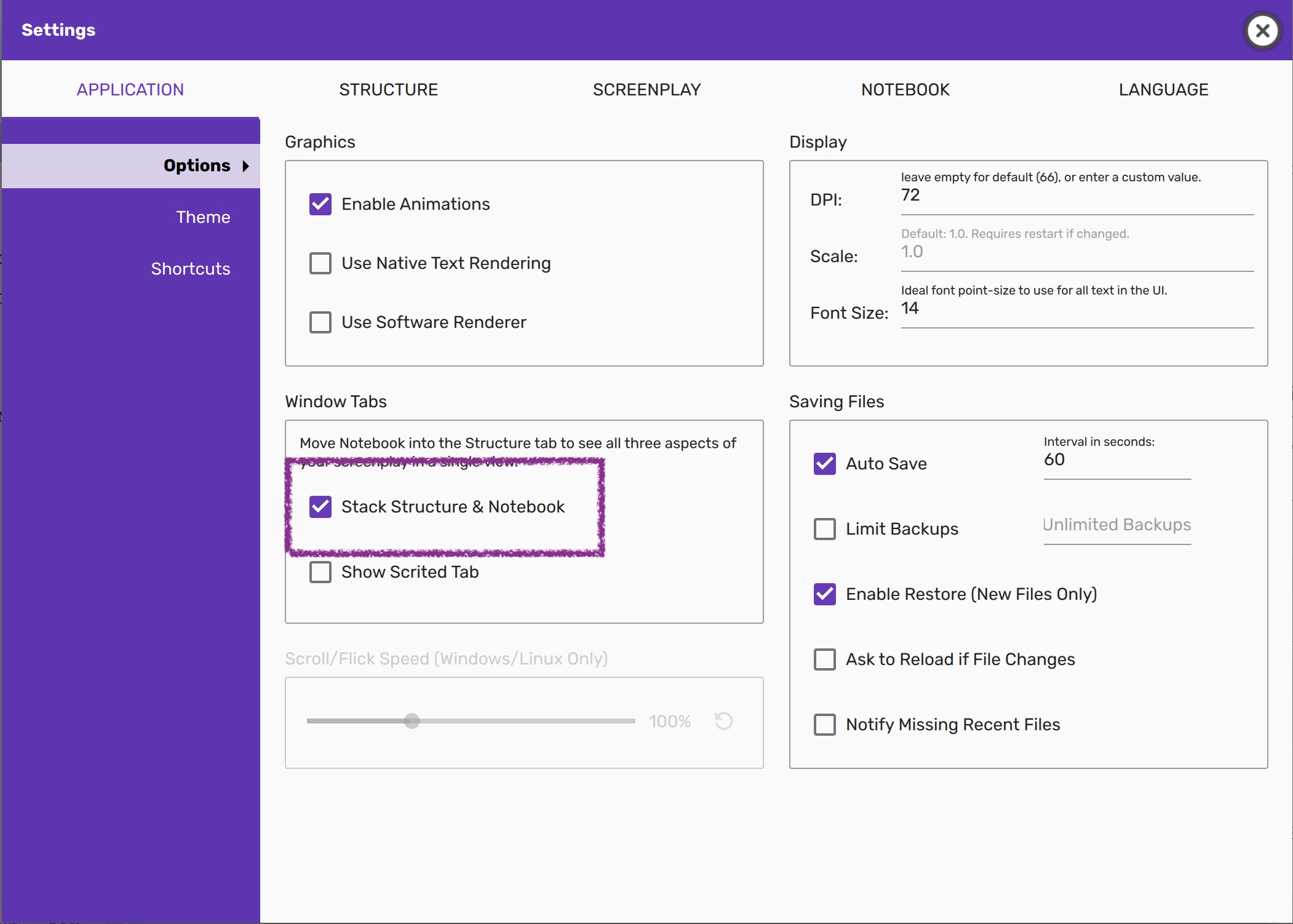Click the scroll/flick speed slider handle

[x=412, y=721]
